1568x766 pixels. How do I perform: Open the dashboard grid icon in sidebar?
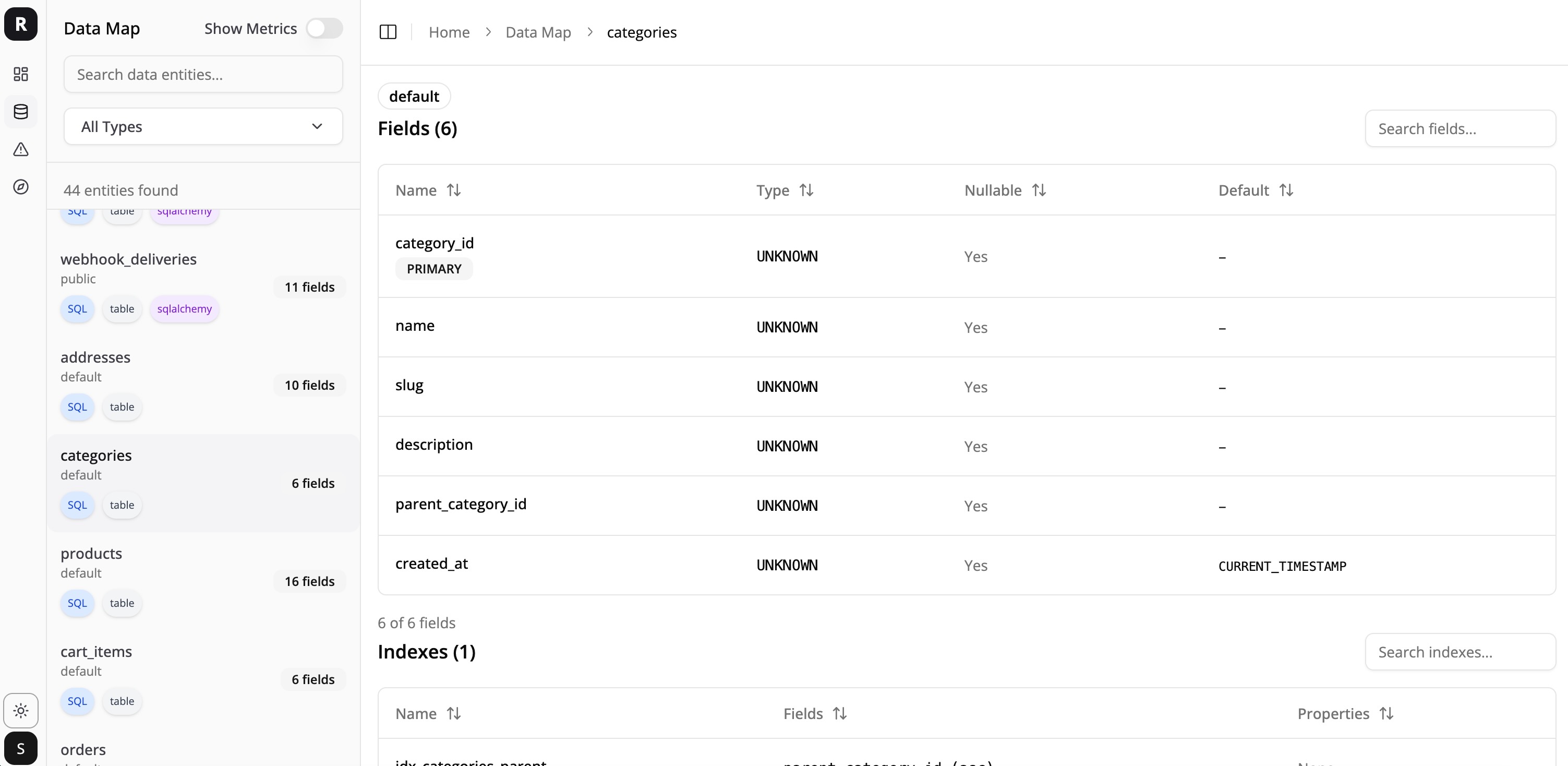pos(21,74)
